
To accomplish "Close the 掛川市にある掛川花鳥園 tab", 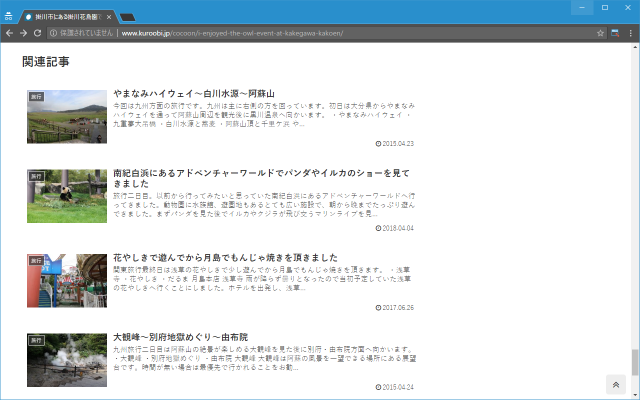I will pos(109,17).
